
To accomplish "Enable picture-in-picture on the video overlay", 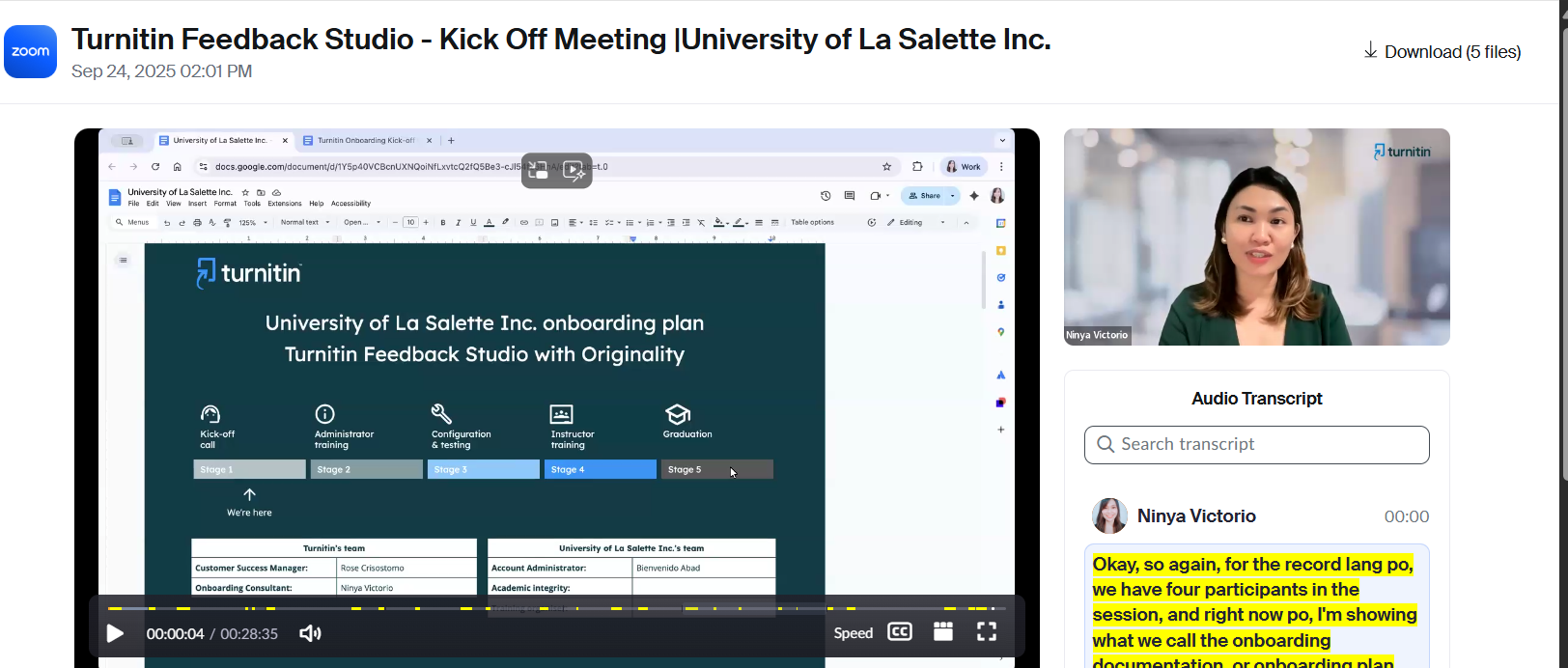I will tap(539, 171).
